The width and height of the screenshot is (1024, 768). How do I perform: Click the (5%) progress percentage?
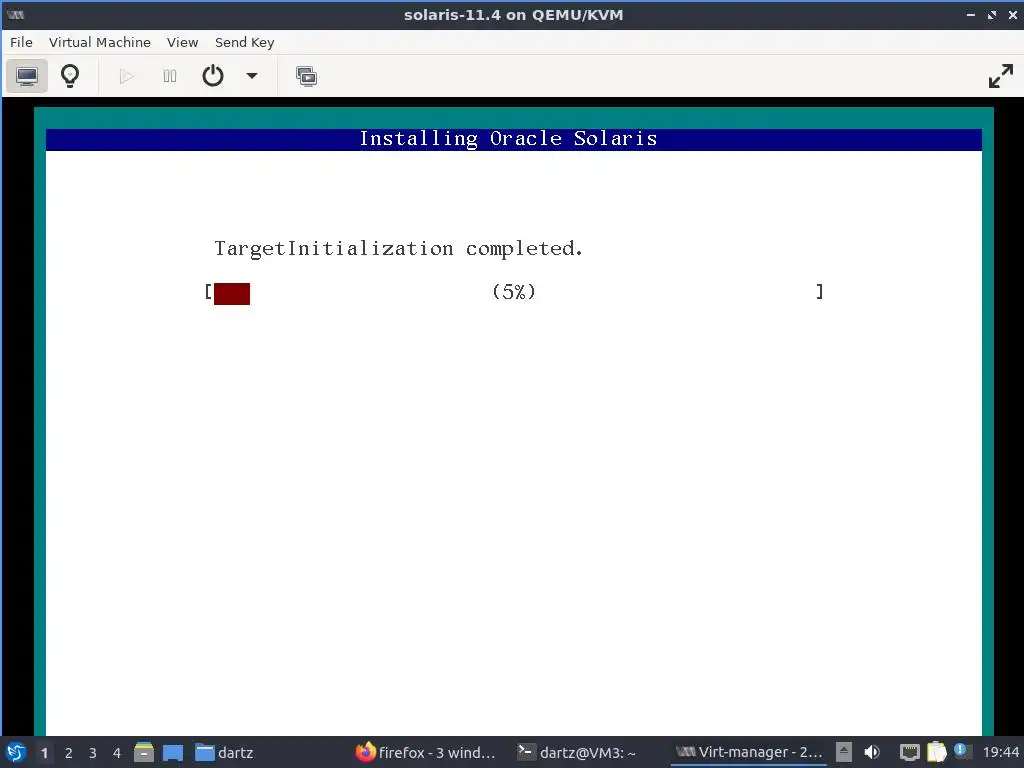(514, 292)
